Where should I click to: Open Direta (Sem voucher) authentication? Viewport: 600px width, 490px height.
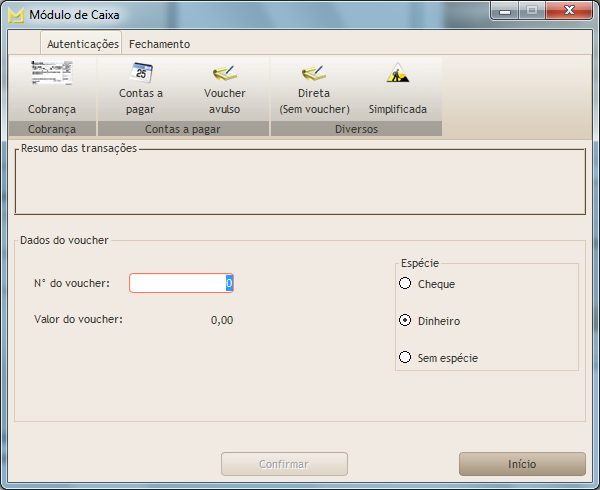click(x=314, y=74)
